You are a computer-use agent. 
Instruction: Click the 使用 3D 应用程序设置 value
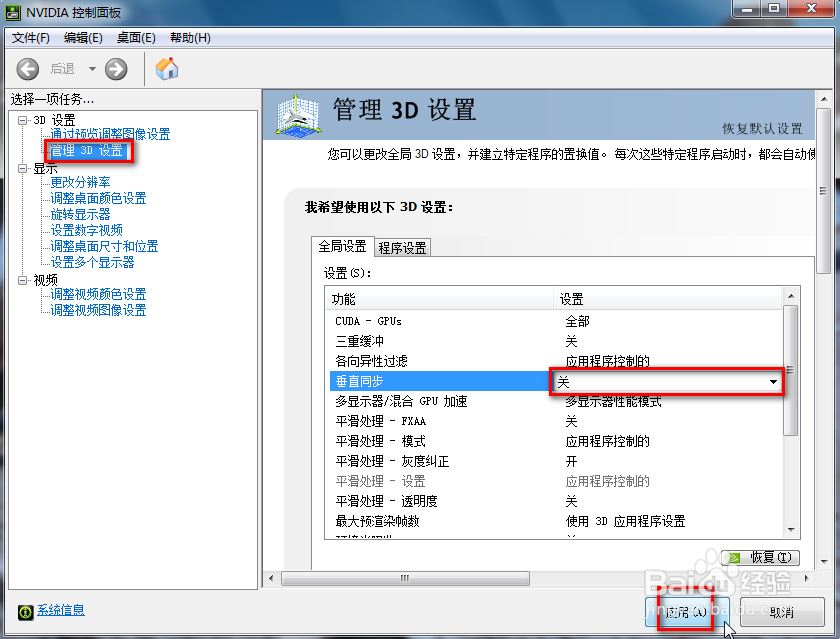pyautogui.click(x=625, y=521)
